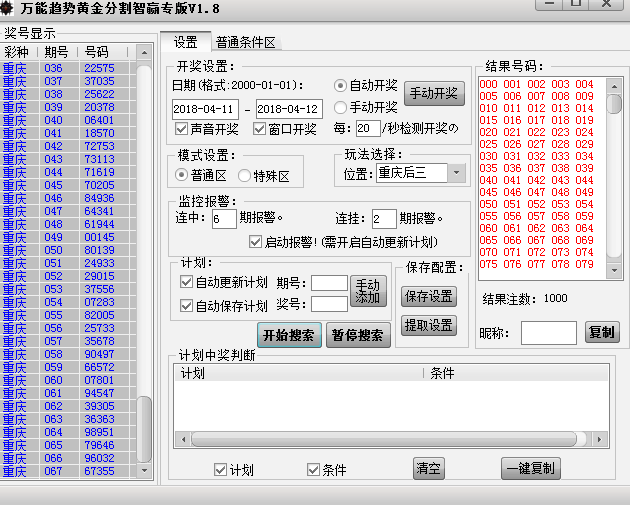Screen dimensions: 632x509
Task: Click the 手动添加 button
Action: (x=368, y=291)
